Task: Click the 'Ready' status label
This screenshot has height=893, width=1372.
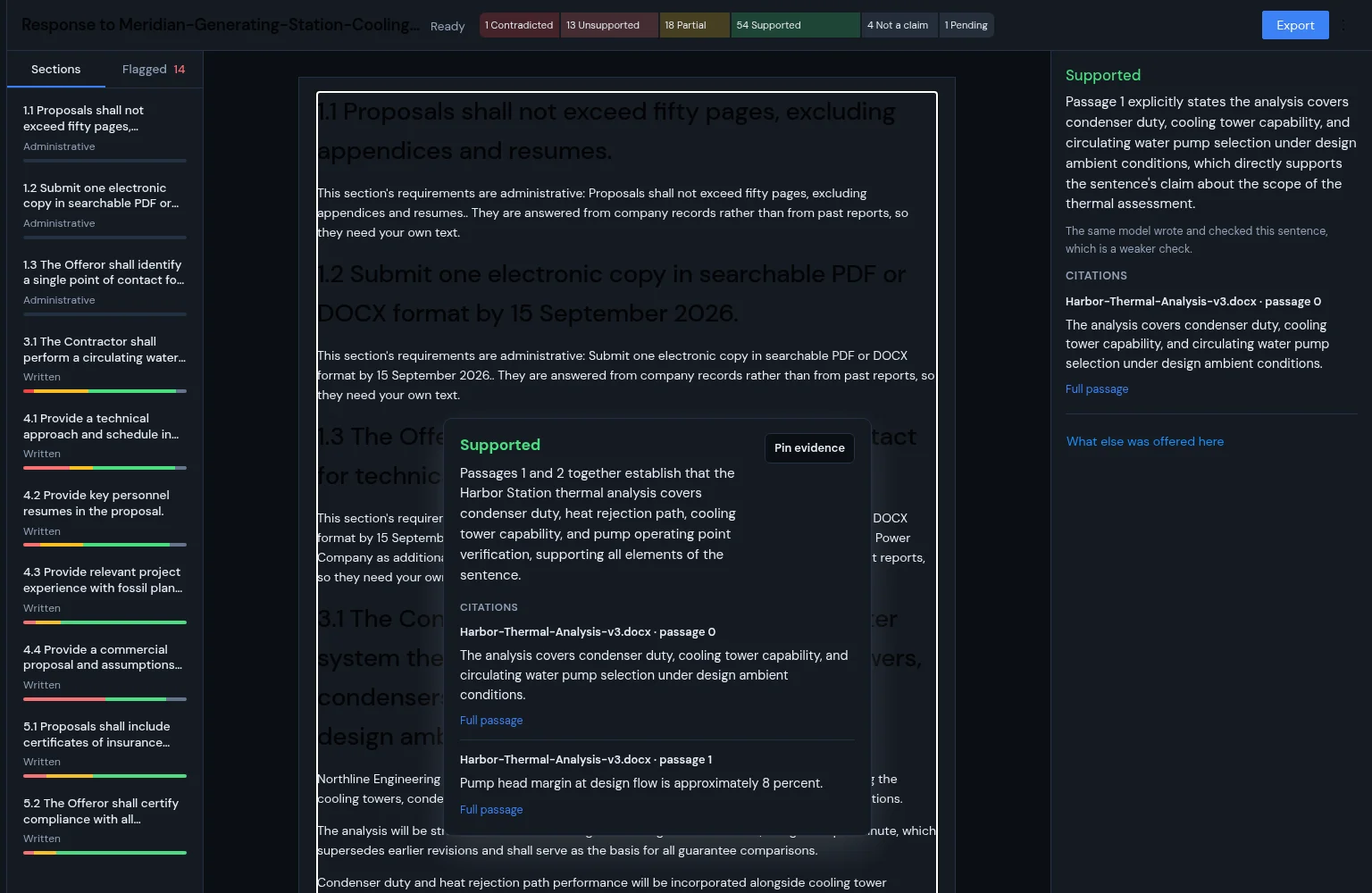Action: 448,26
